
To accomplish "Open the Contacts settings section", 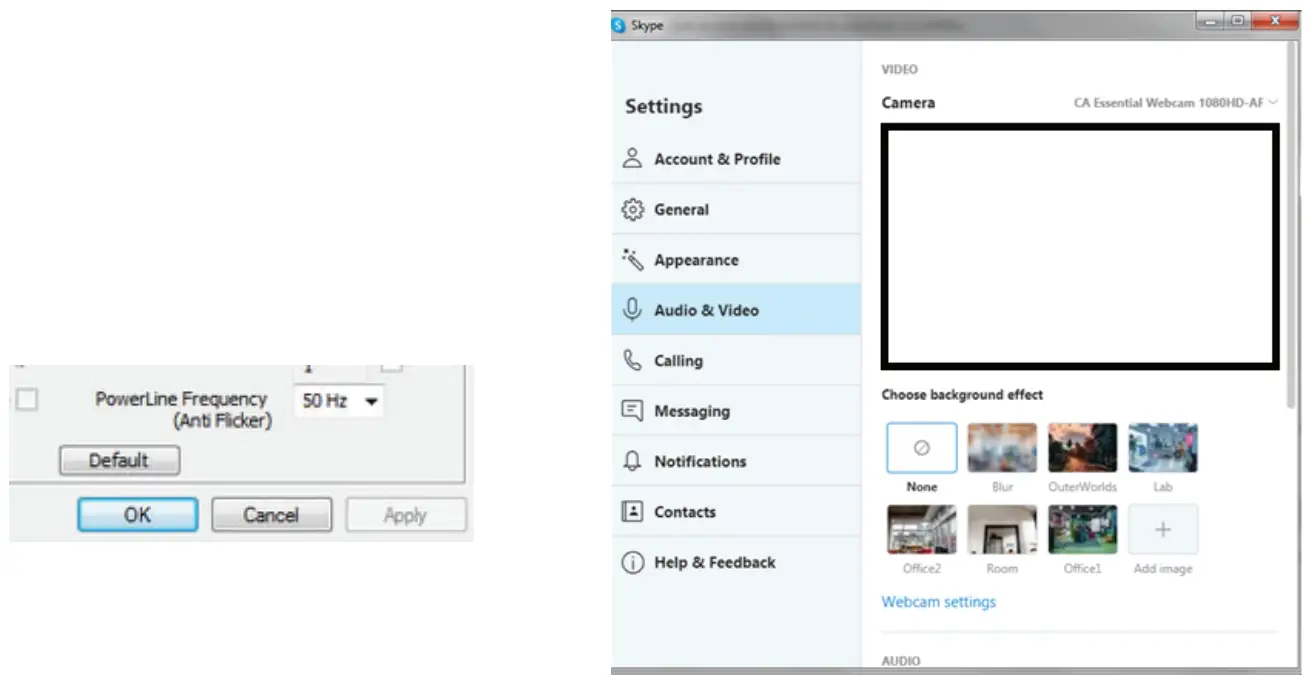I will [x=684, y=512].
